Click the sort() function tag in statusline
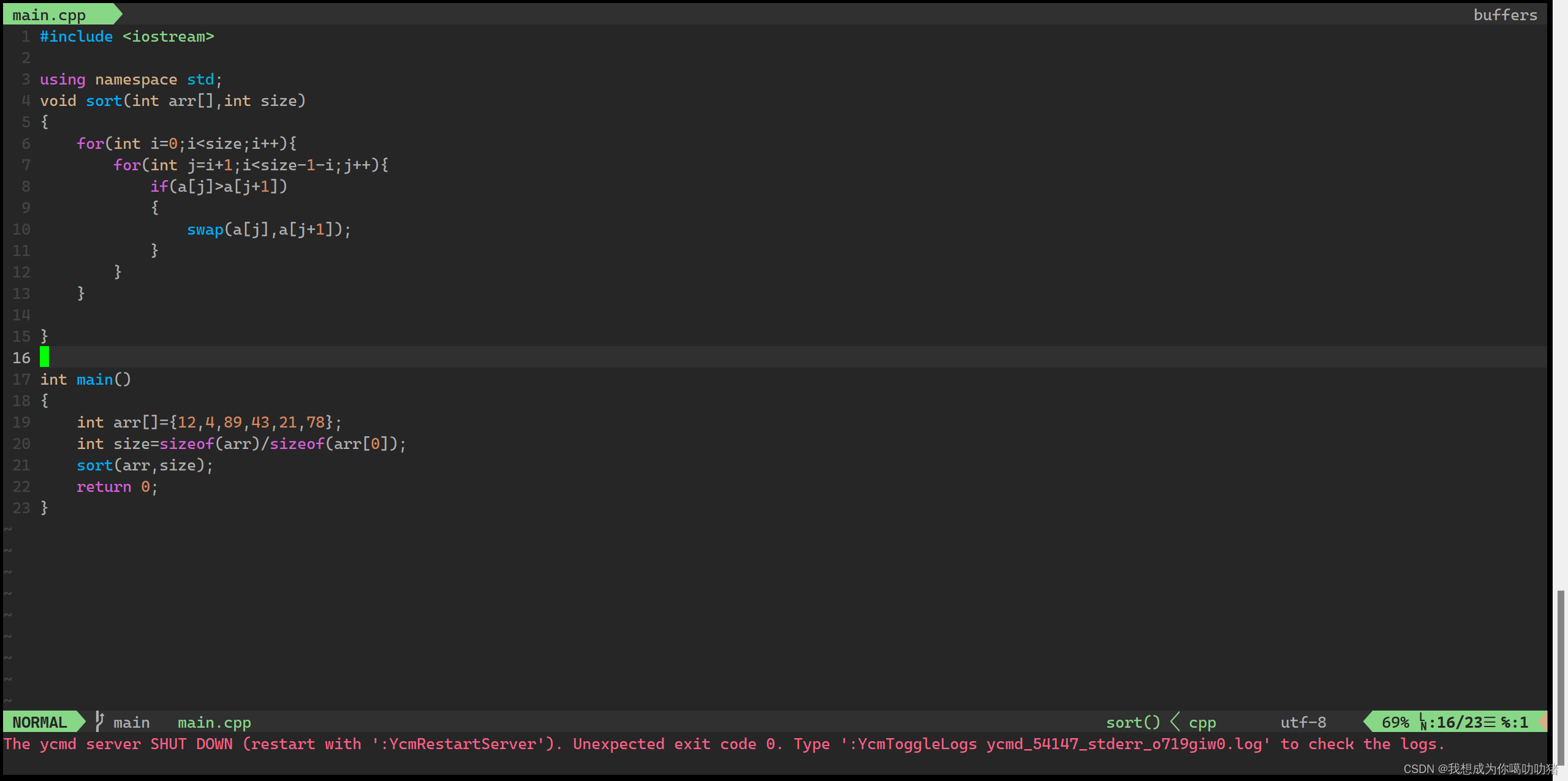This screenshot has width=1568, height=781. click(1133, 723)
